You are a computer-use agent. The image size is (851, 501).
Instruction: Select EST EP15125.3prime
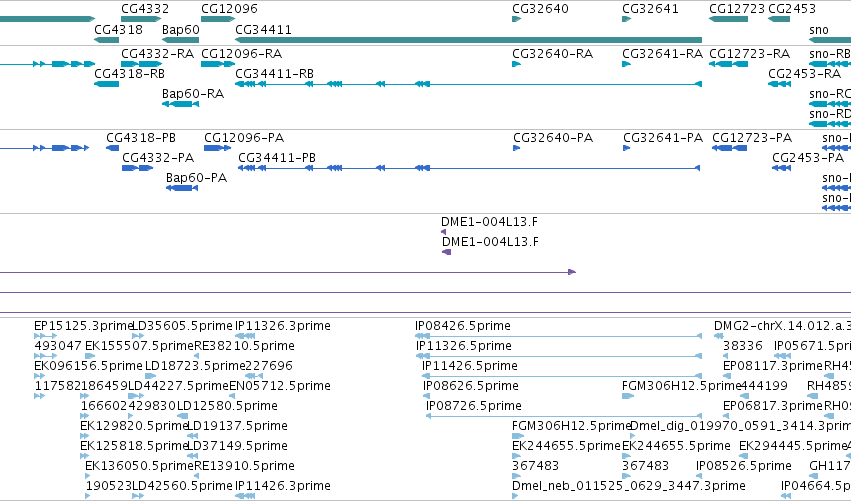coord(84,326)
